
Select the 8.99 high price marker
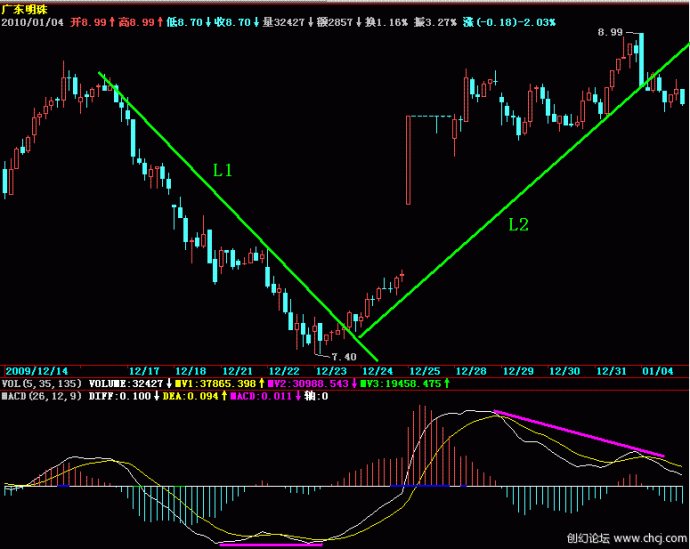tap(609, 33)
